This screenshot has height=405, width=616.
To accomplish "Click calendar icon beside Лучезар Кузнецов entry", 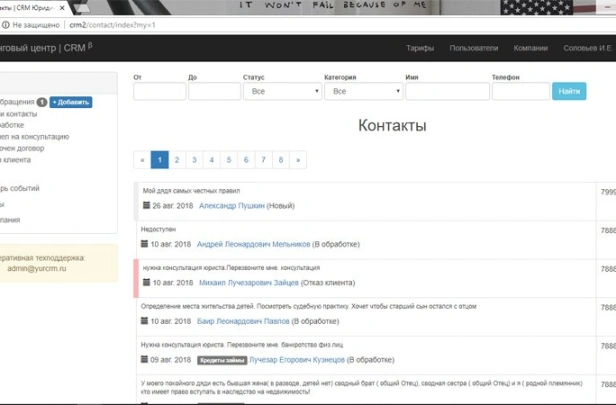I will click(146, 359).
